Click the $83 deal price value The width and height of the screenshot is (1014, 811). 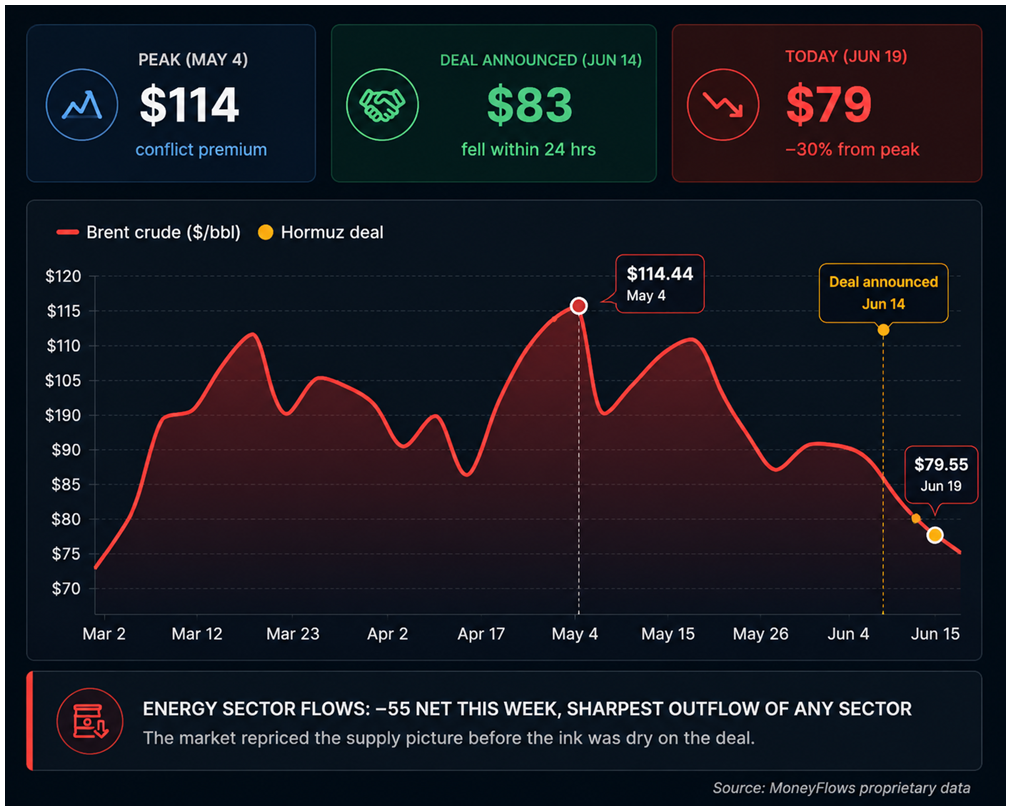coord(530,105)
